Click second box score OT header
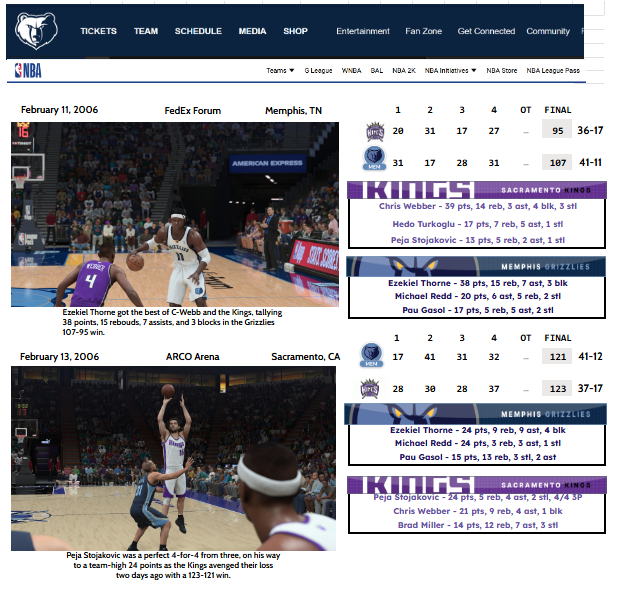Image resolution: width=617 pixels, height=591 pixels. [525, 338]
